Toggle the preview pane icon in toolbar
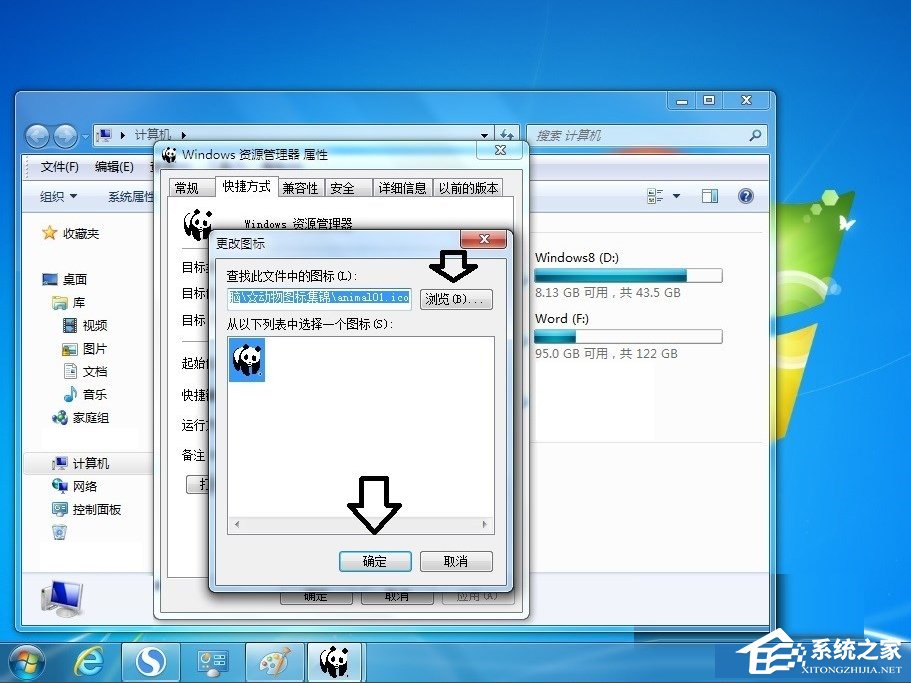This screenshot has width=911, height=683. [710, 196]
